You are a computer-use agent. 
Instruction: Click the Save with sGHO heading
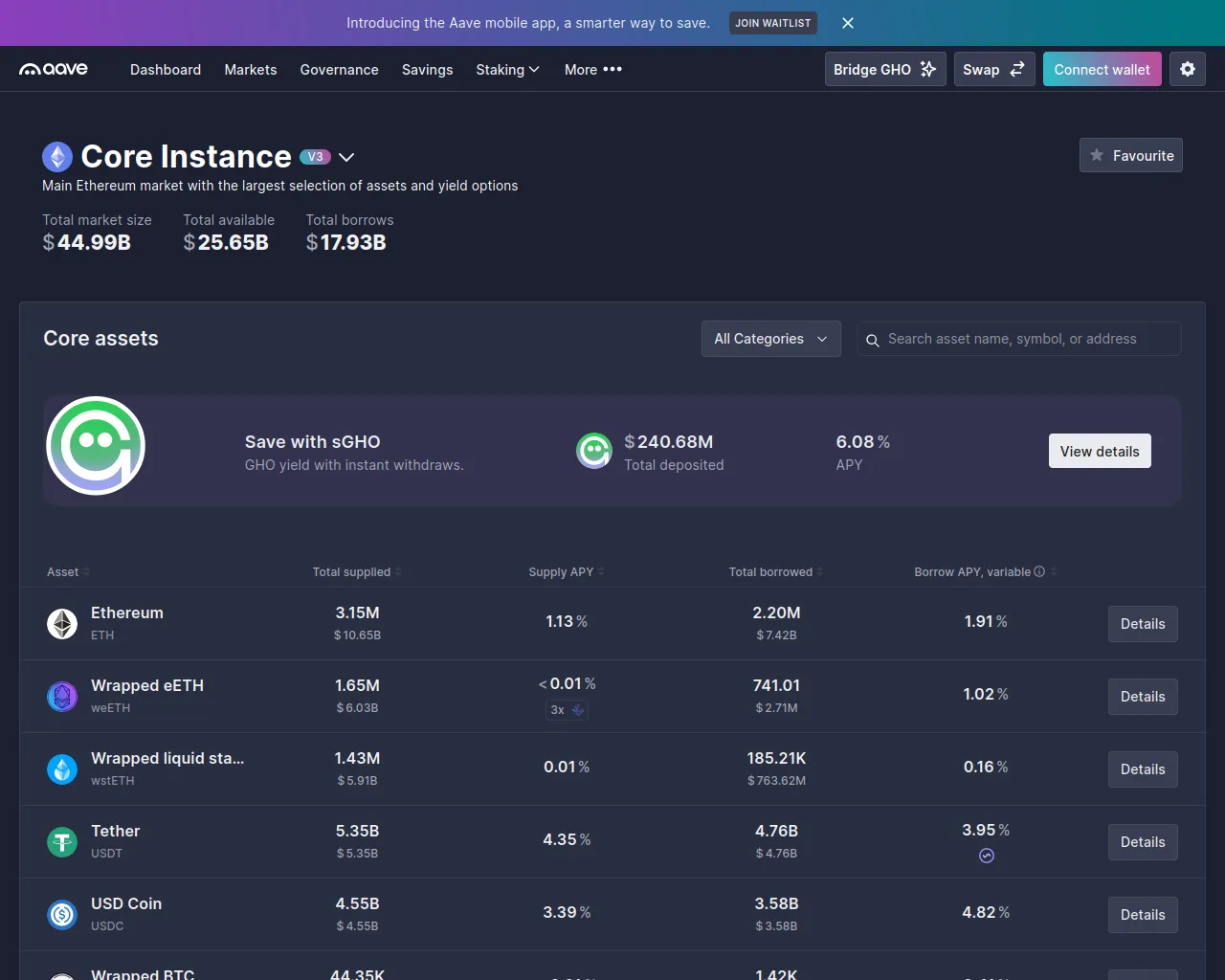(312, 441)
